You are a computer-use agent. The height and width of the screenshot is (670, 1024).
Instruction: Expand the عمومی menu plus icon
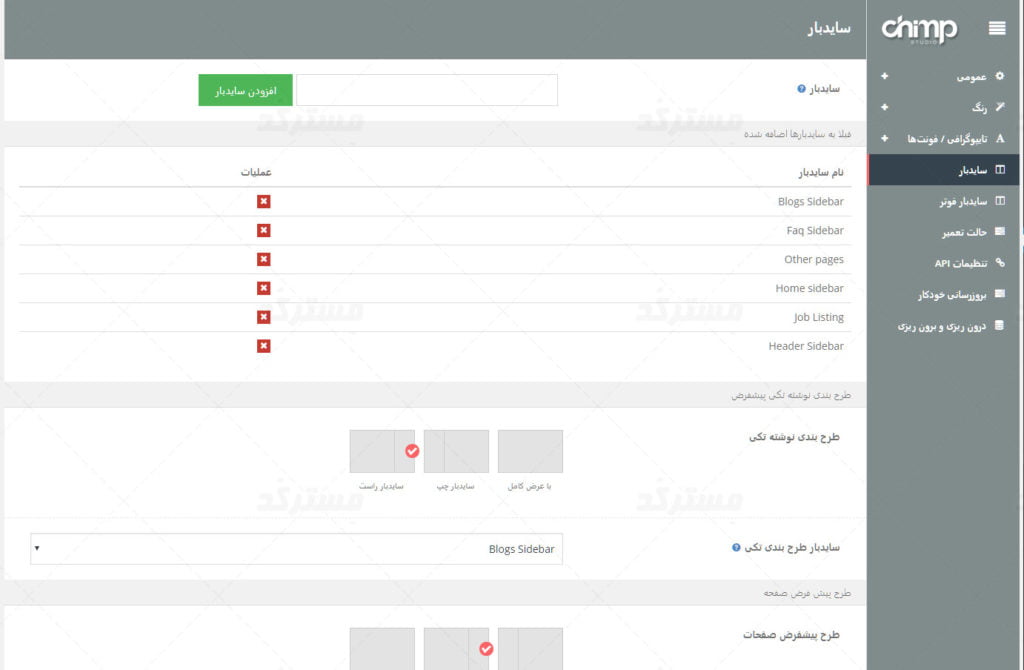(x=884, y=76)
